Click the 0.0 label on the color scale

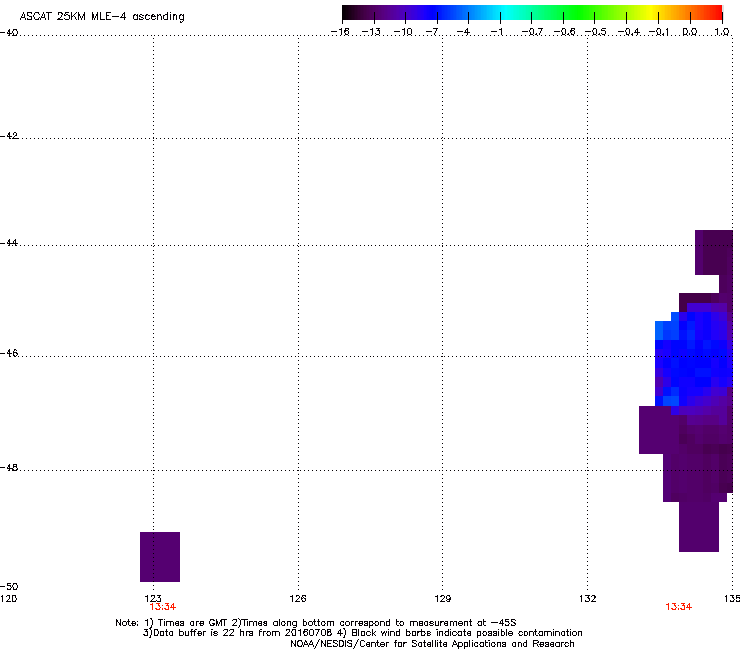[690, 32]
